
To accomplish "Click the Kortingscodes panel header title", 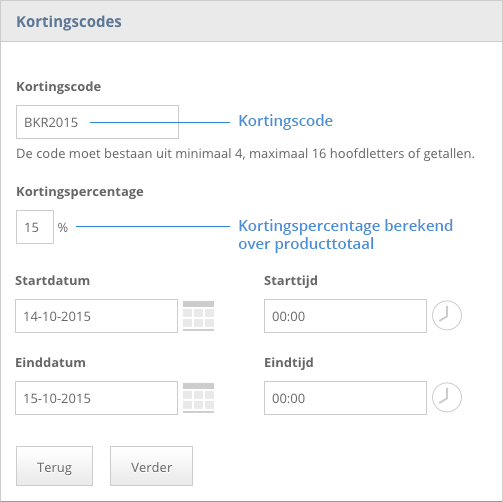I will tap(69, 22).
